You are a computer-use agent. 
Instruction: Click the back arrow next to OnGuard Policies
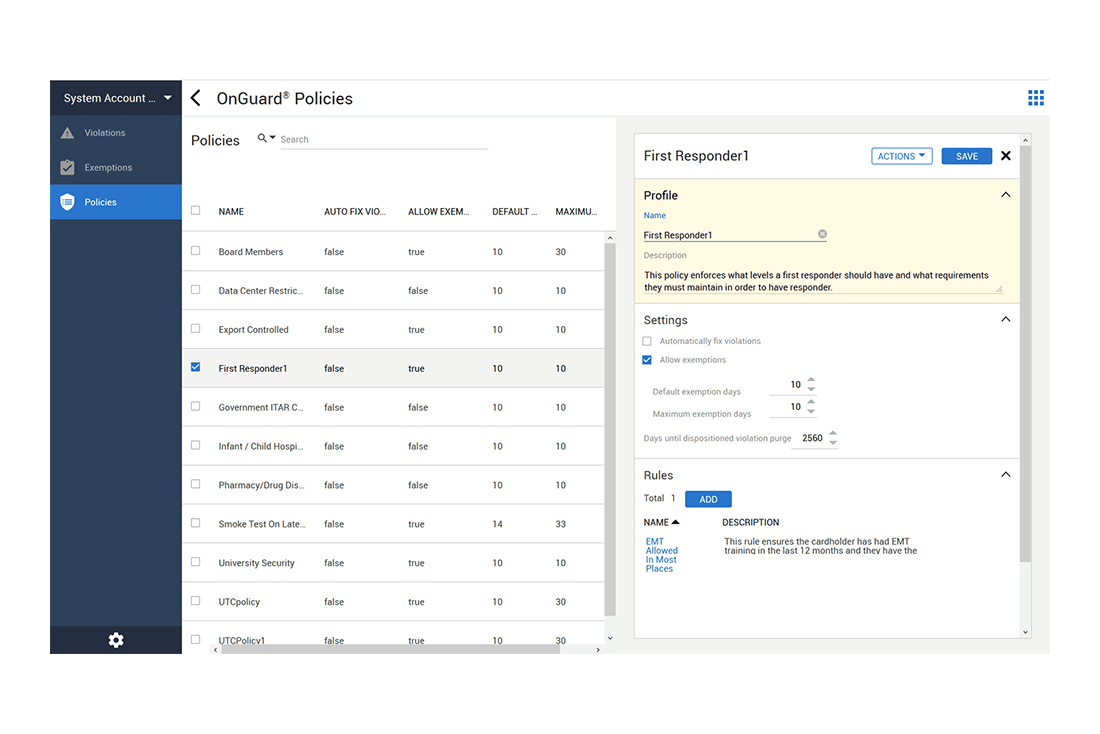coord(195,97)
